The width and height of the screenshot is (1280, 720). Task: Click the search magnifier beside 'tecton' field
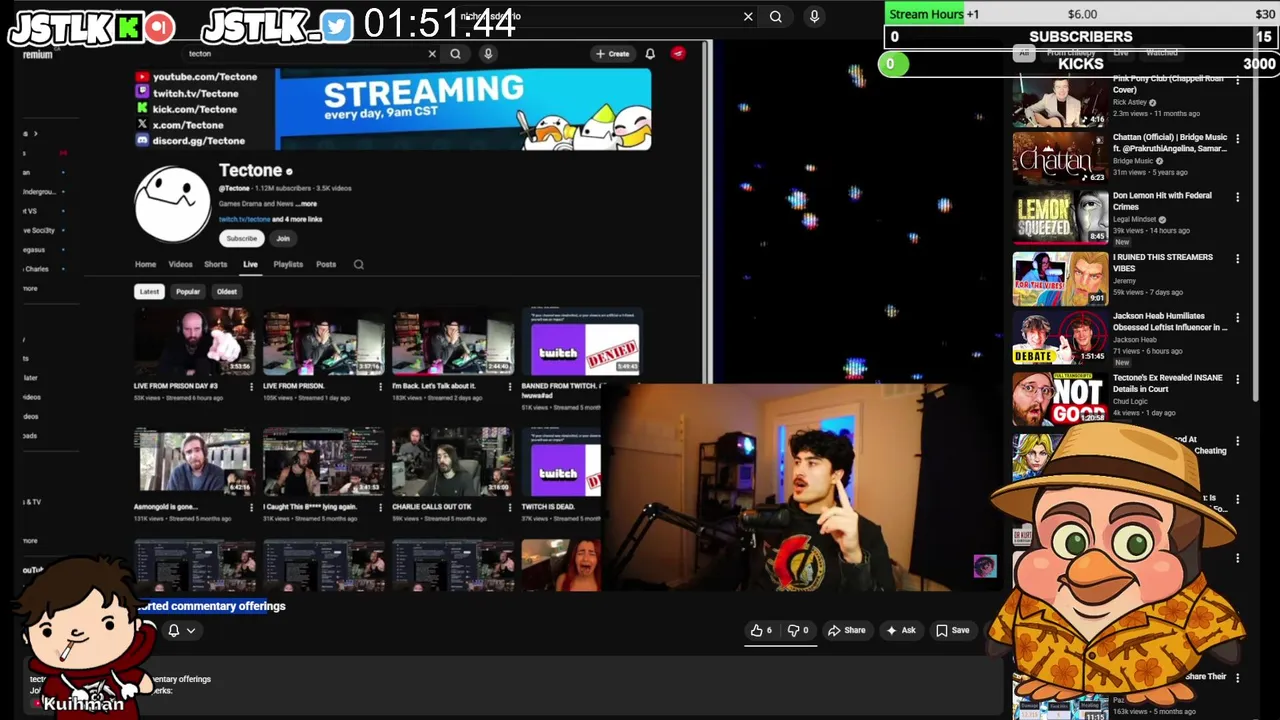pos(455,54)
